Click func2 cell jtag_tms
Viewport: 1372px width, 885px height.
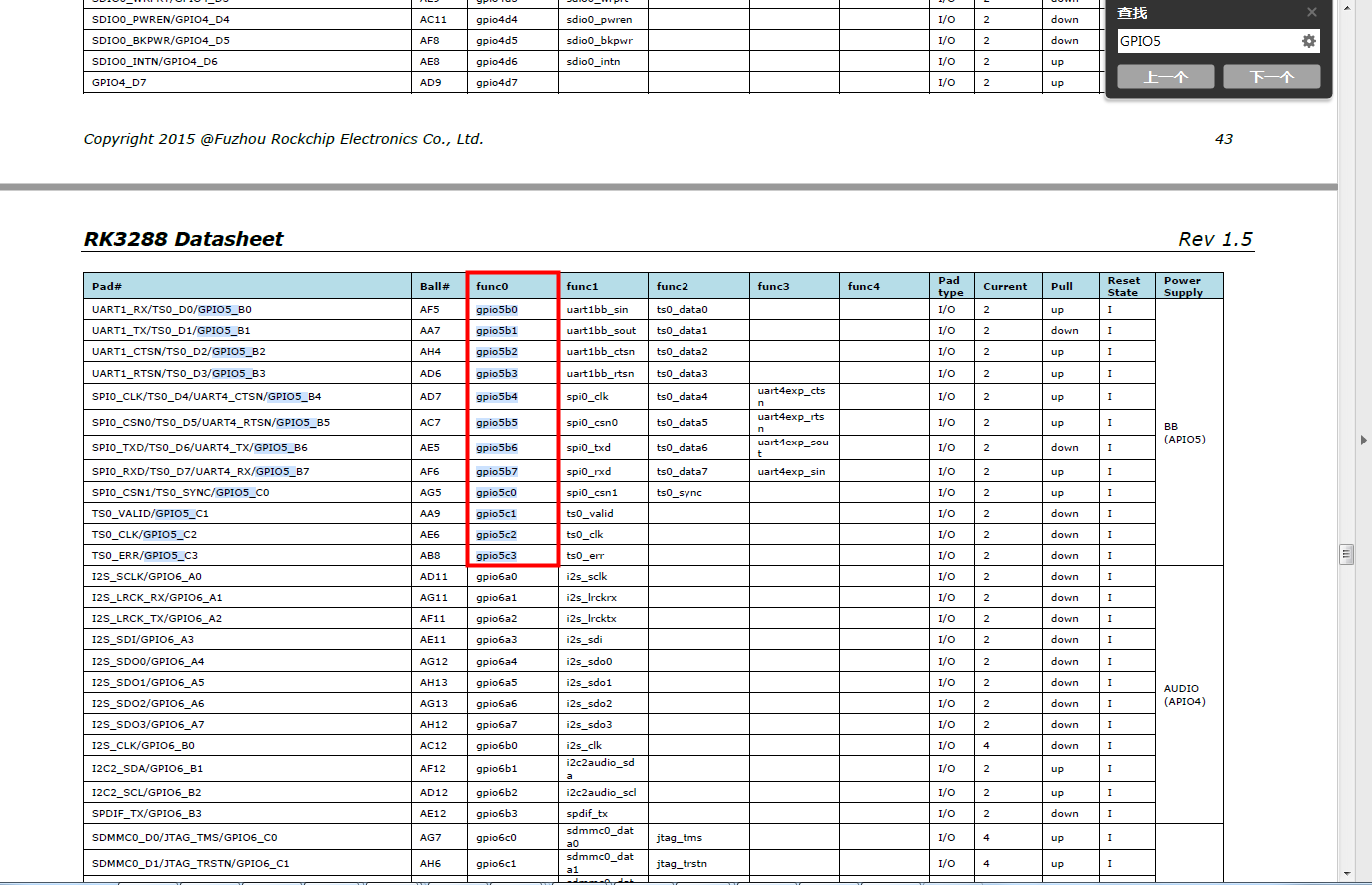coord(680,838)
